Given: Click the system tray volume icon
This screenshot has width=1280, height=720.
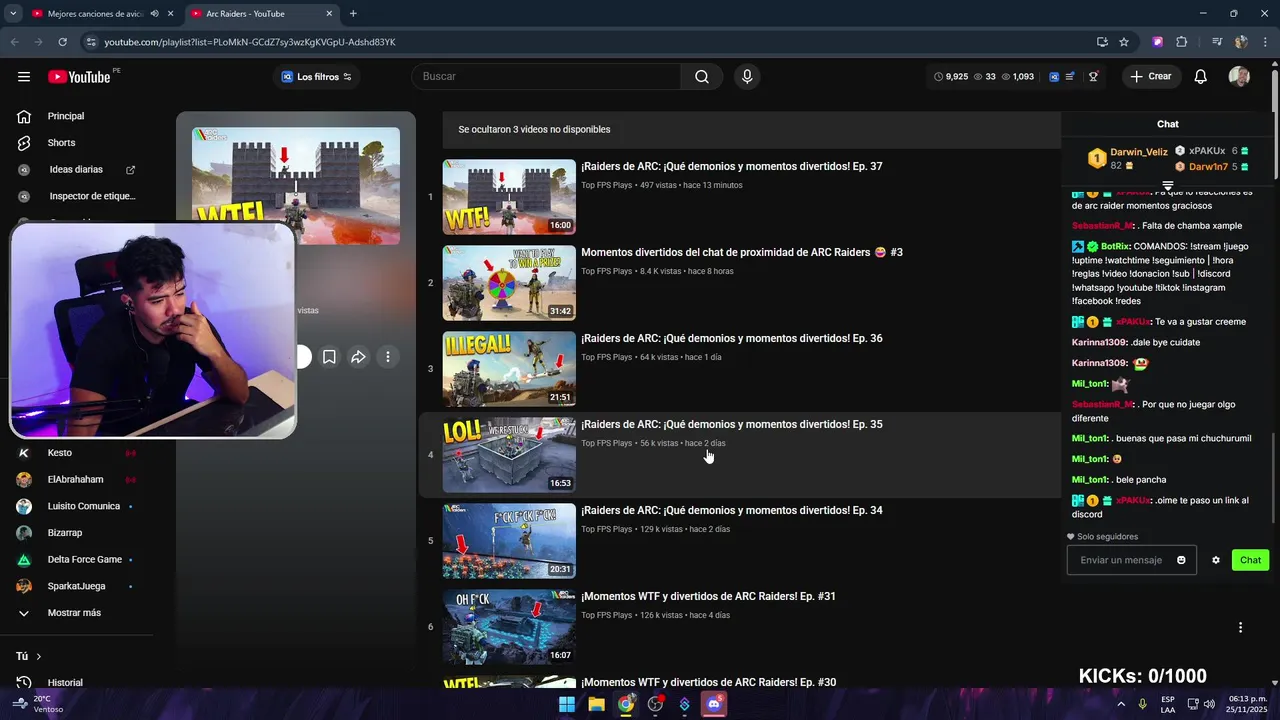Looking at the screenshot, I should [1210, 704].
